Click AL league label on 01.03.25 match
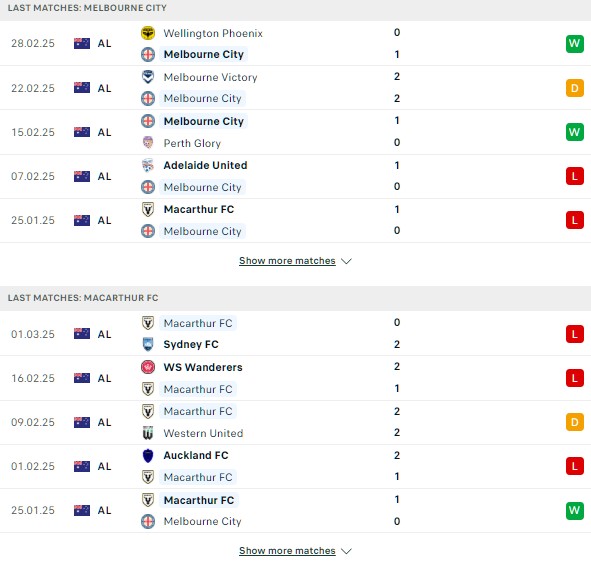 coord(104,334)
